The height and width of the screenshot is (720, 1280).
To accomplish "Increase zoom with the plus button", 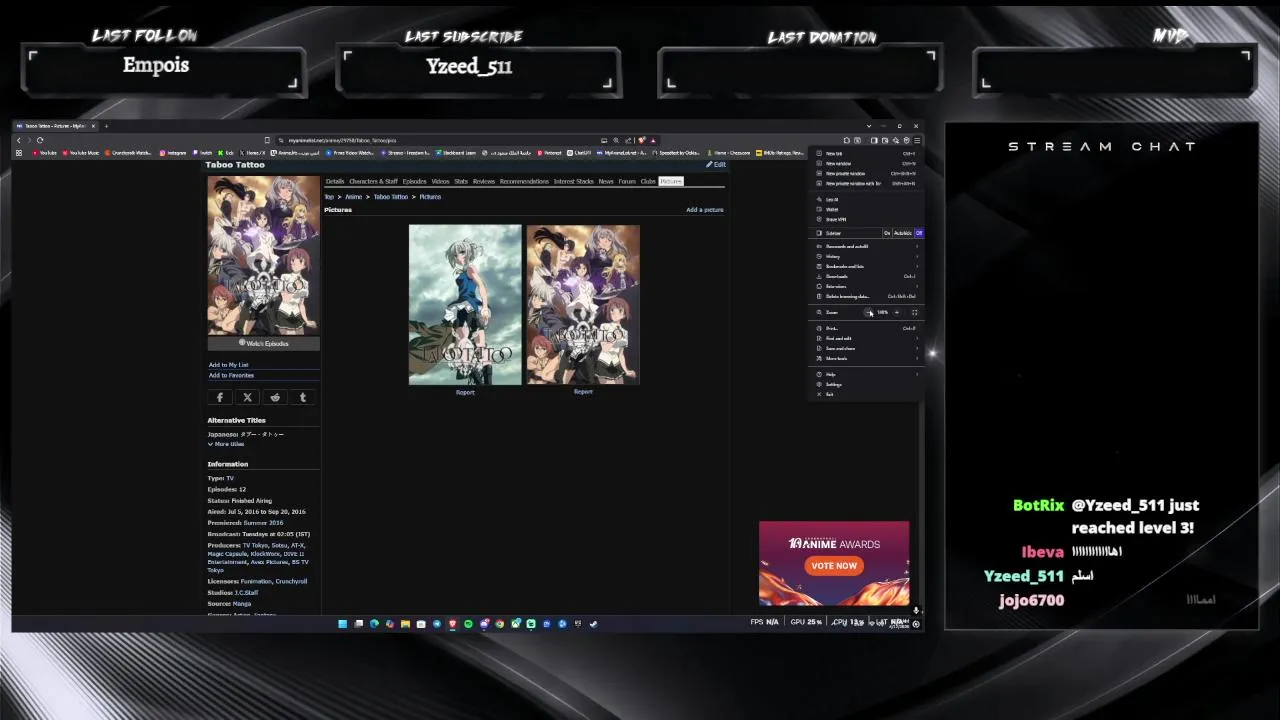I will (x=896, y=312).
